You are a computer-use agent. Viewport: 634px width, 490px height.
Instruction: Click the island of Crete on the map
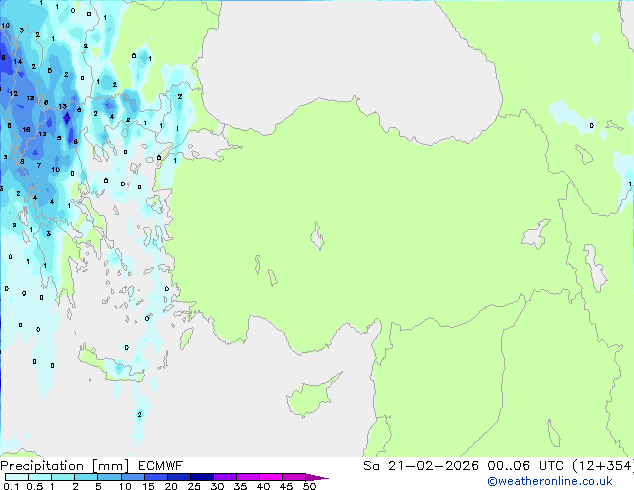111,365
